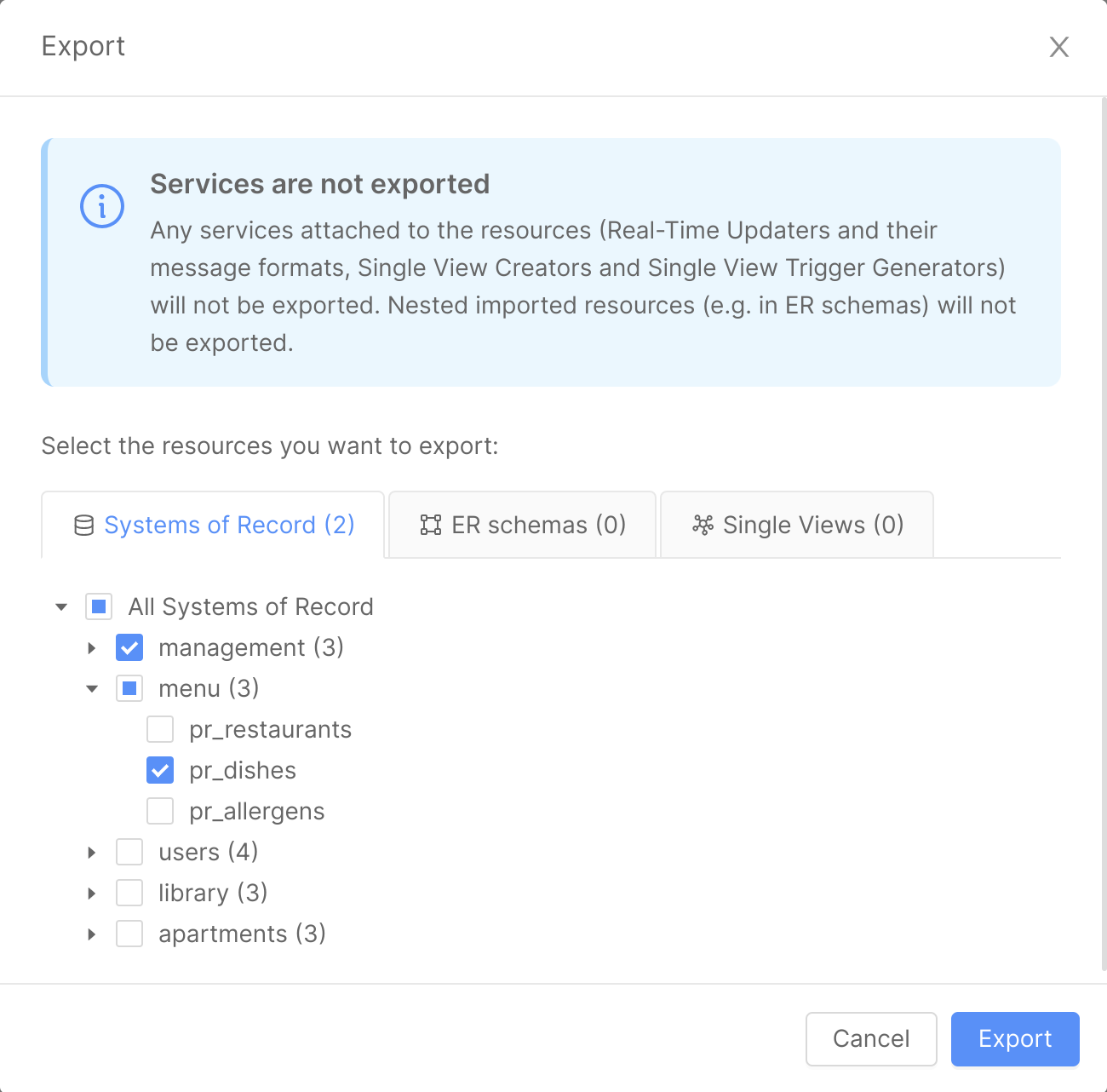1107x1092 pixels.
Task: Switch to the ER schemas tab
Action: pos(522,525)
